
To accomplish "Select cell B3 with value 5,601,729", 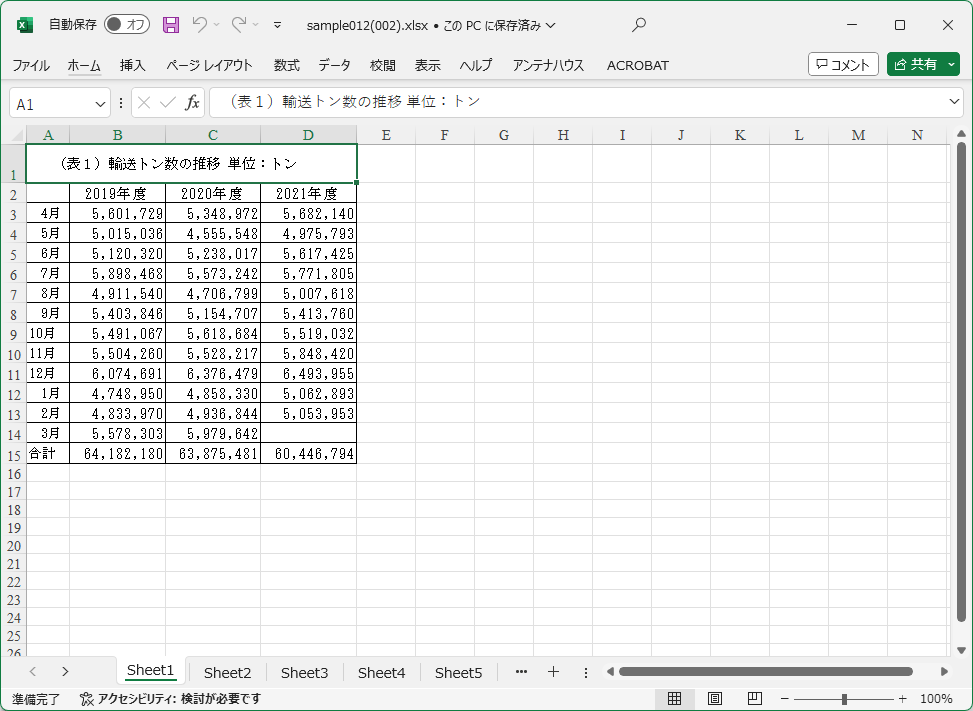I will [x=117, y=213].
